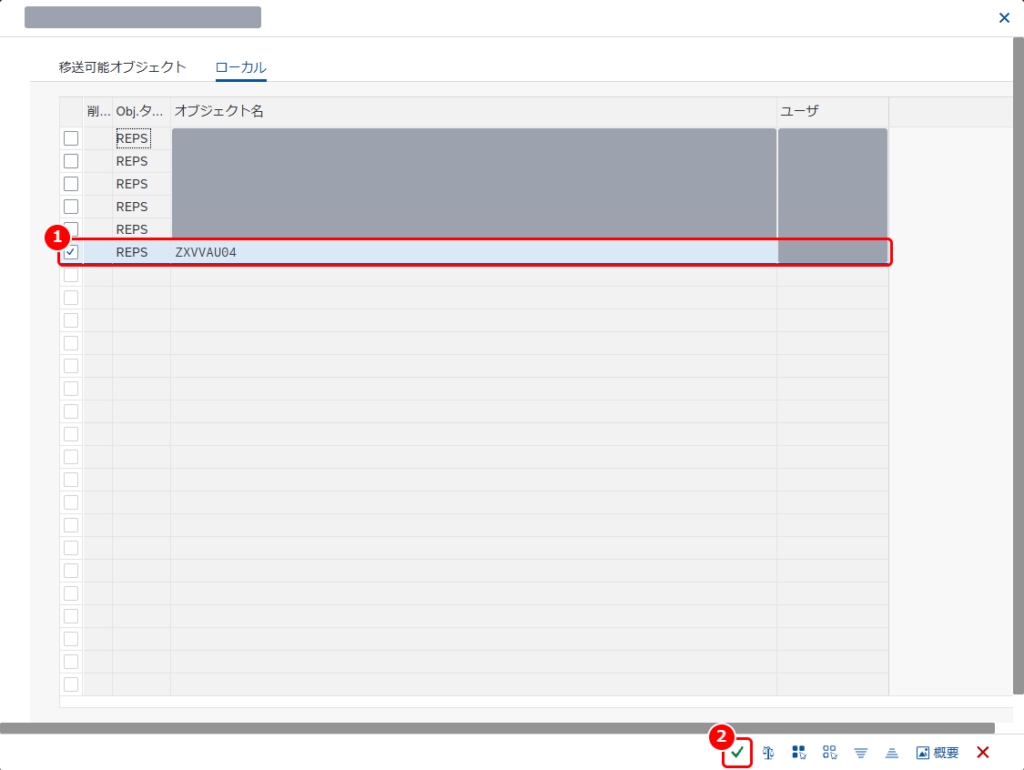Select all entries with filled-squares icon
The height and width of the screenshot is (770, 1024).
pos(799,752)
